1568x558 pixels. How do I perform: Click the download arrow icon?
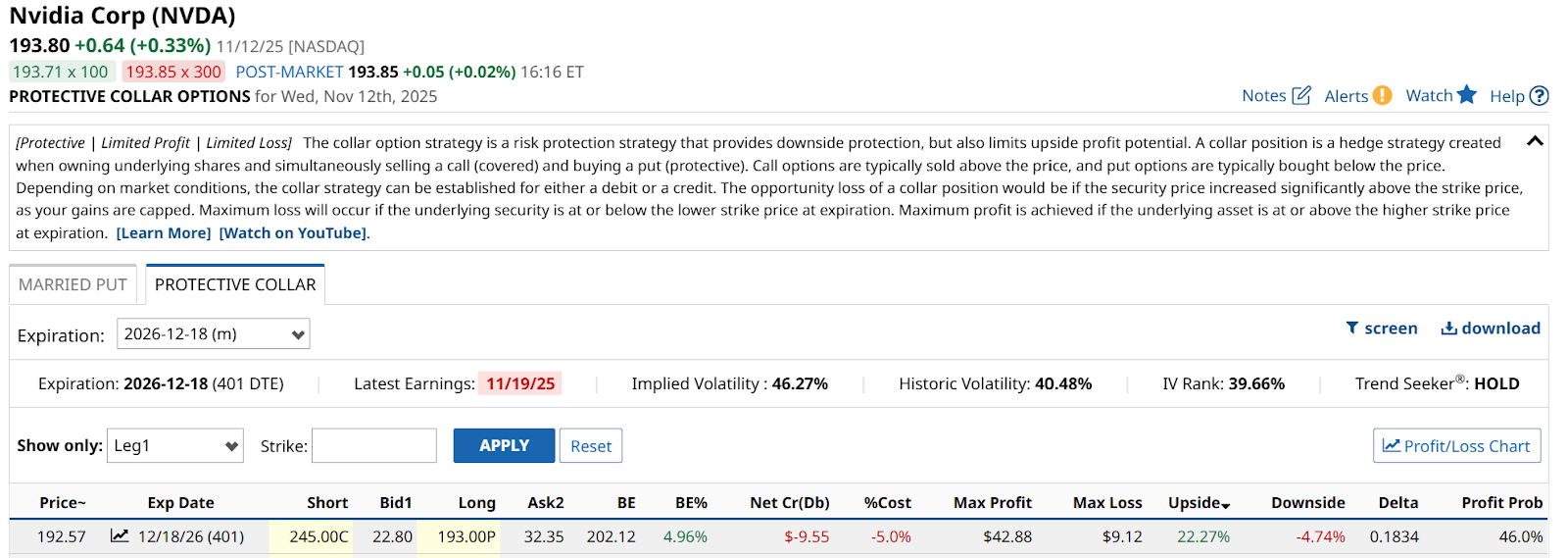point(1448,328)
